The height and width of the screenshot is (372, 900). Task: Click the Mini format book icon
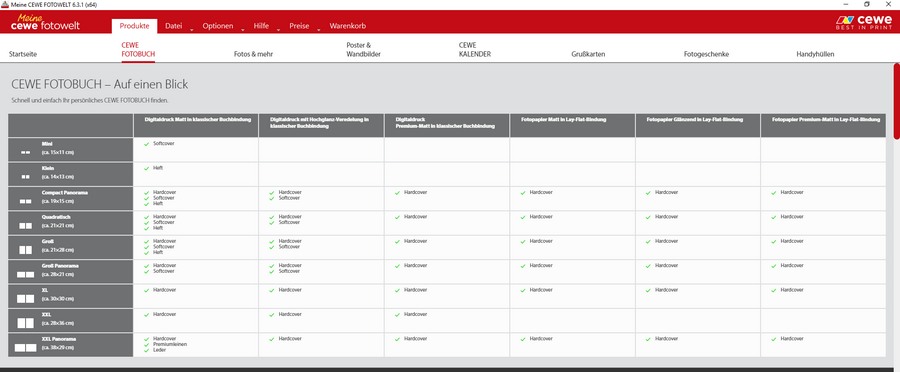[x=25, y=153]
